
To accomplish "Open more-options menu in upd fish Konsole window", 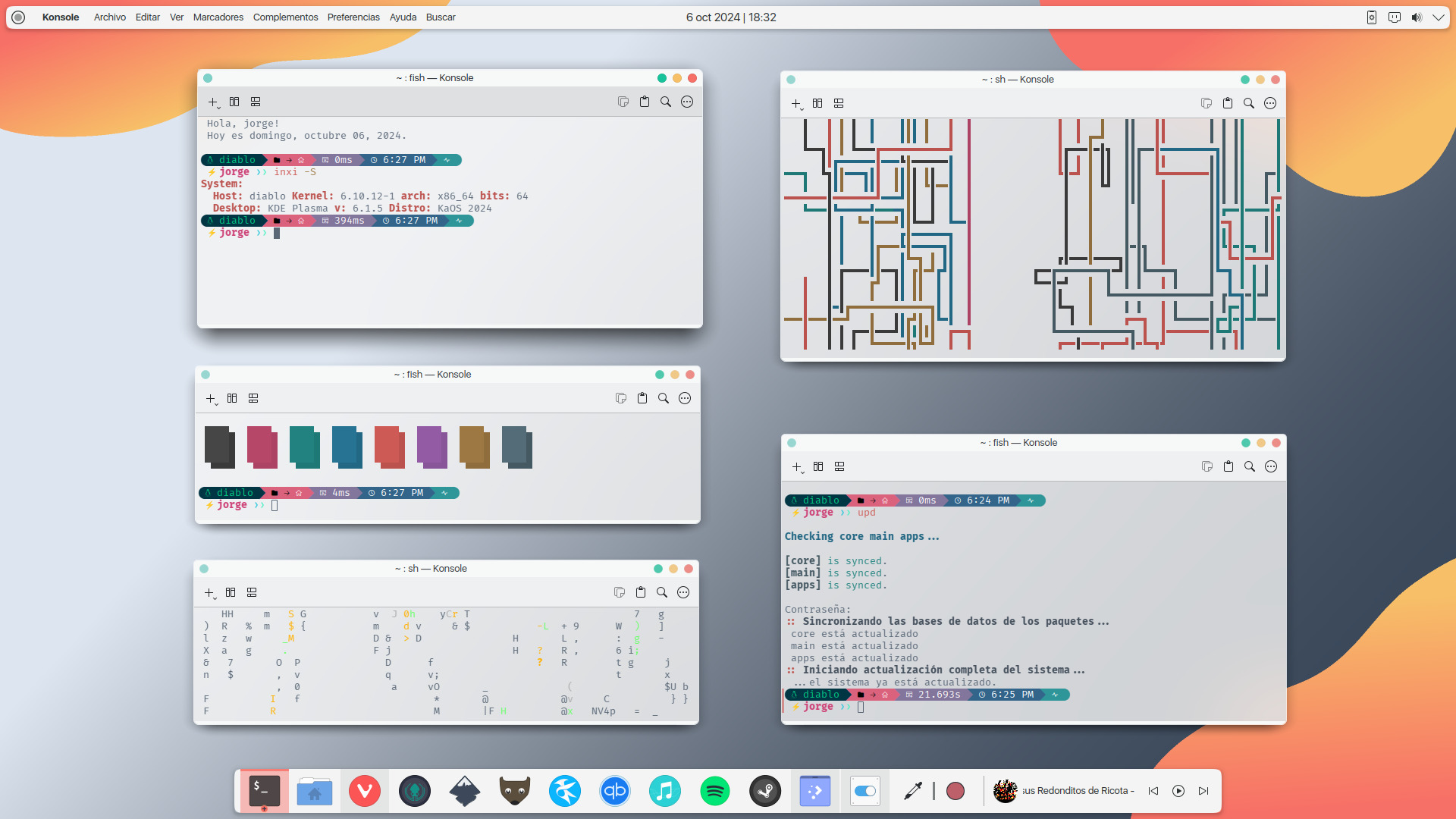I will tap(1271, 466).
